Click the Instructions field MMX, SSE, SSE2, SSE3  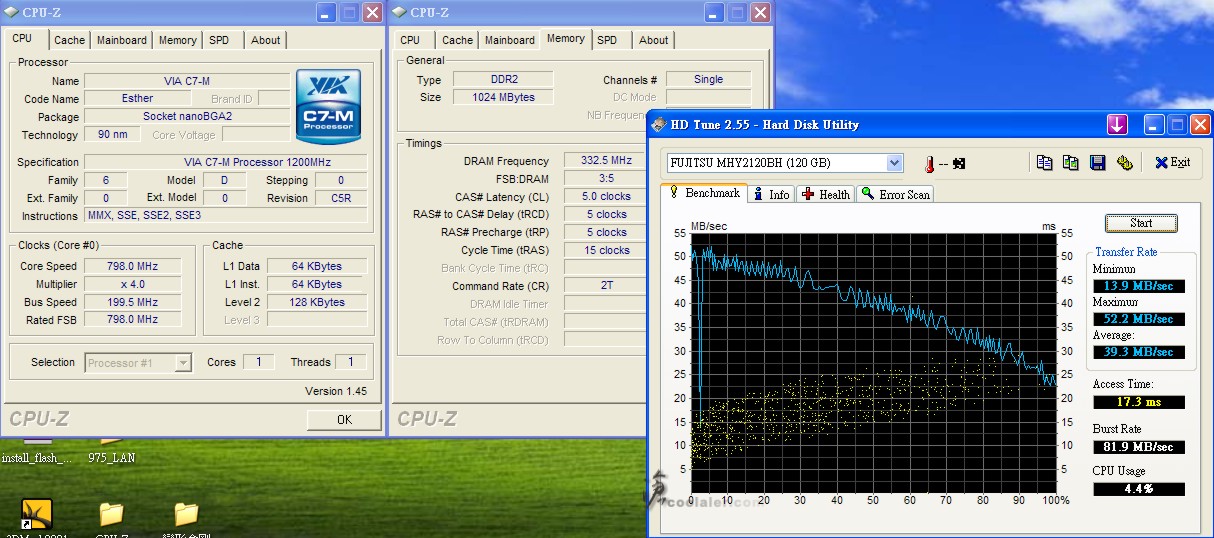[x=225, y=215]
